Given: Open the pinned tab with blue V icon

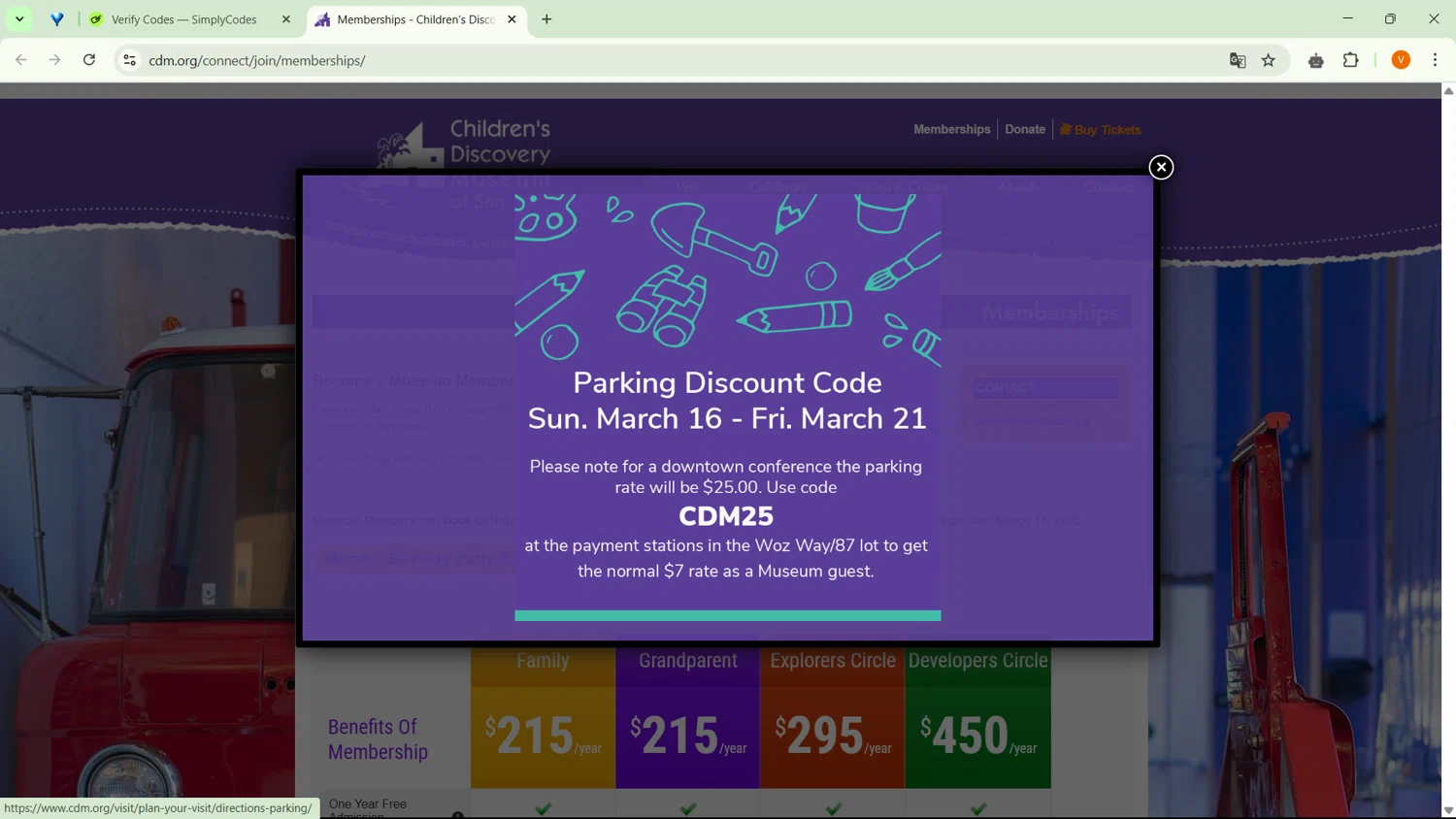Looking at the screenshot, I should 57,19.
